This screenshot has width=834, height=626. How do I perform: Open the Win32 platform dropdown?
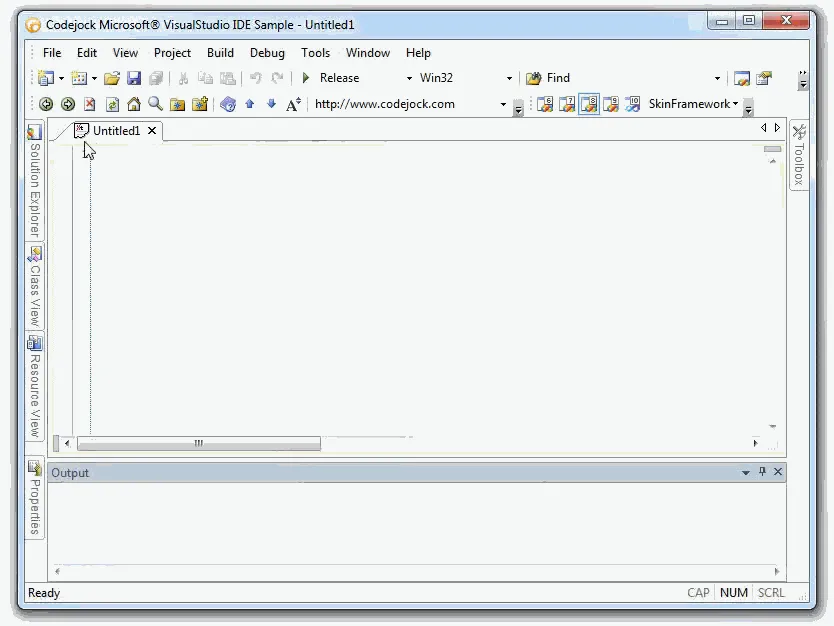coord(509,78)
